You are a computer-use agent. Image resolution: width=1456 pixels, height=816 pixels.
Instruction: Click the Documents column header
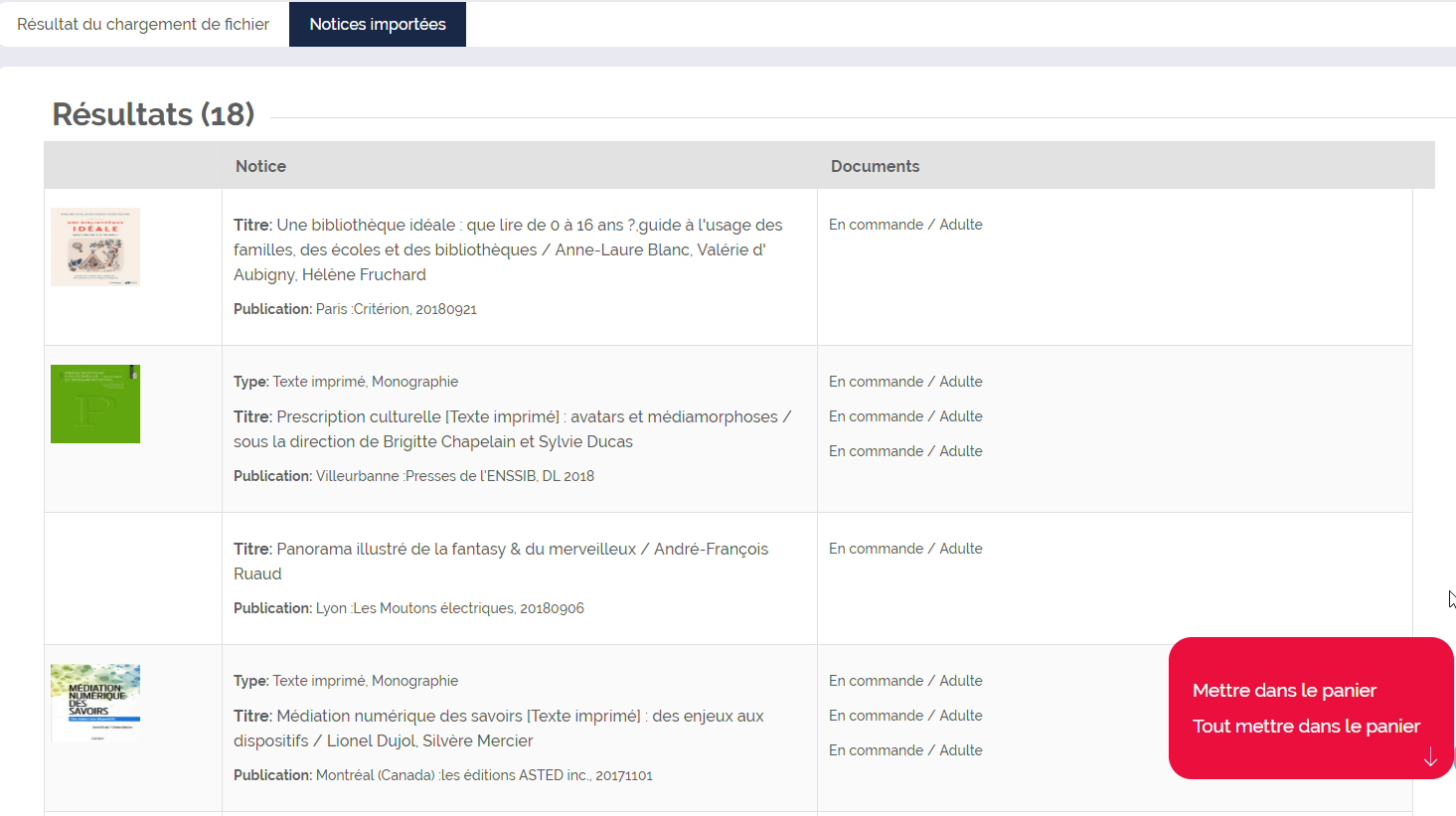point(875,166)
